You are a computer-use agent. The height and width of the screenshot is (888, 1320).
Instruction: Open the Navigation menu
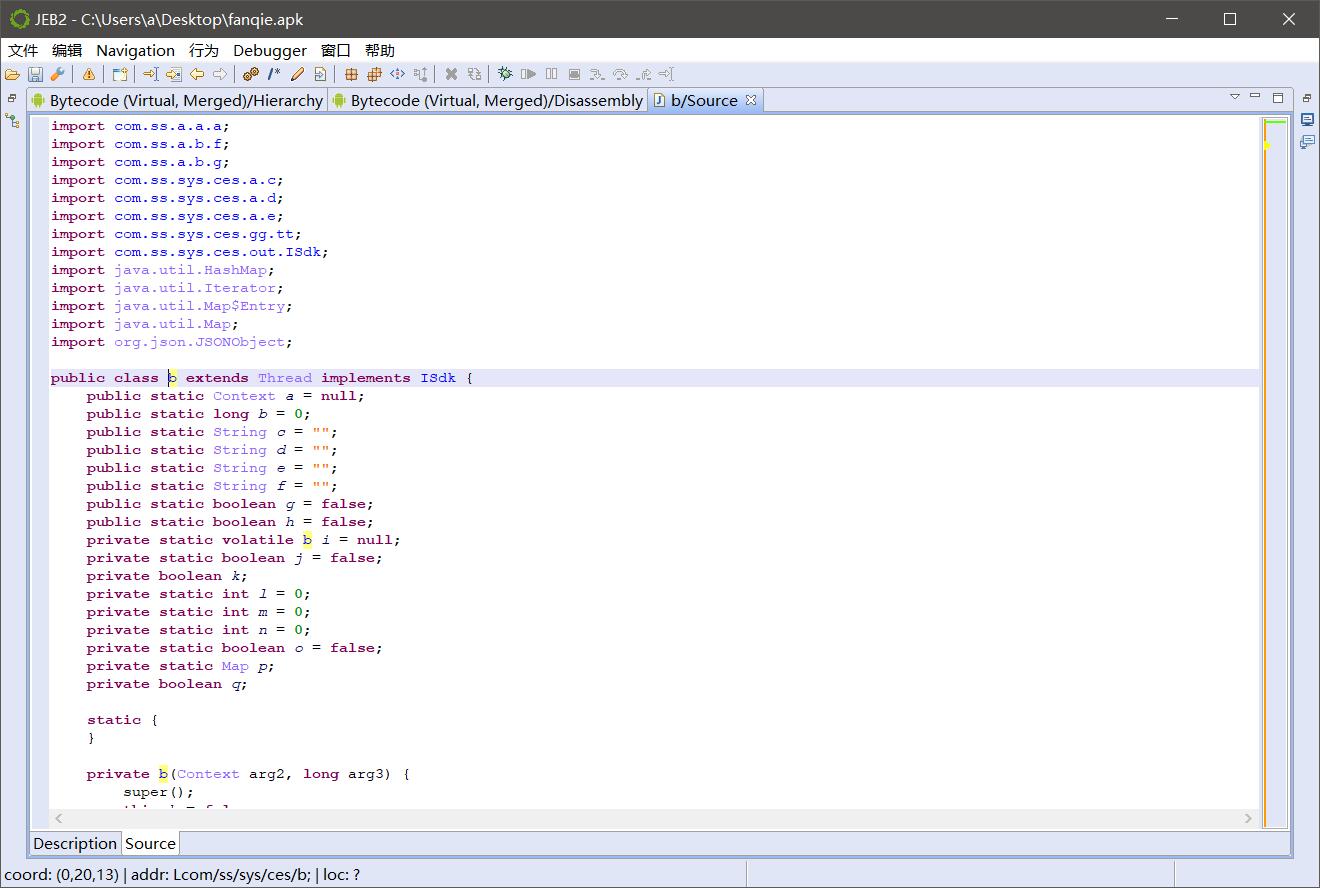tap(135, 50)
